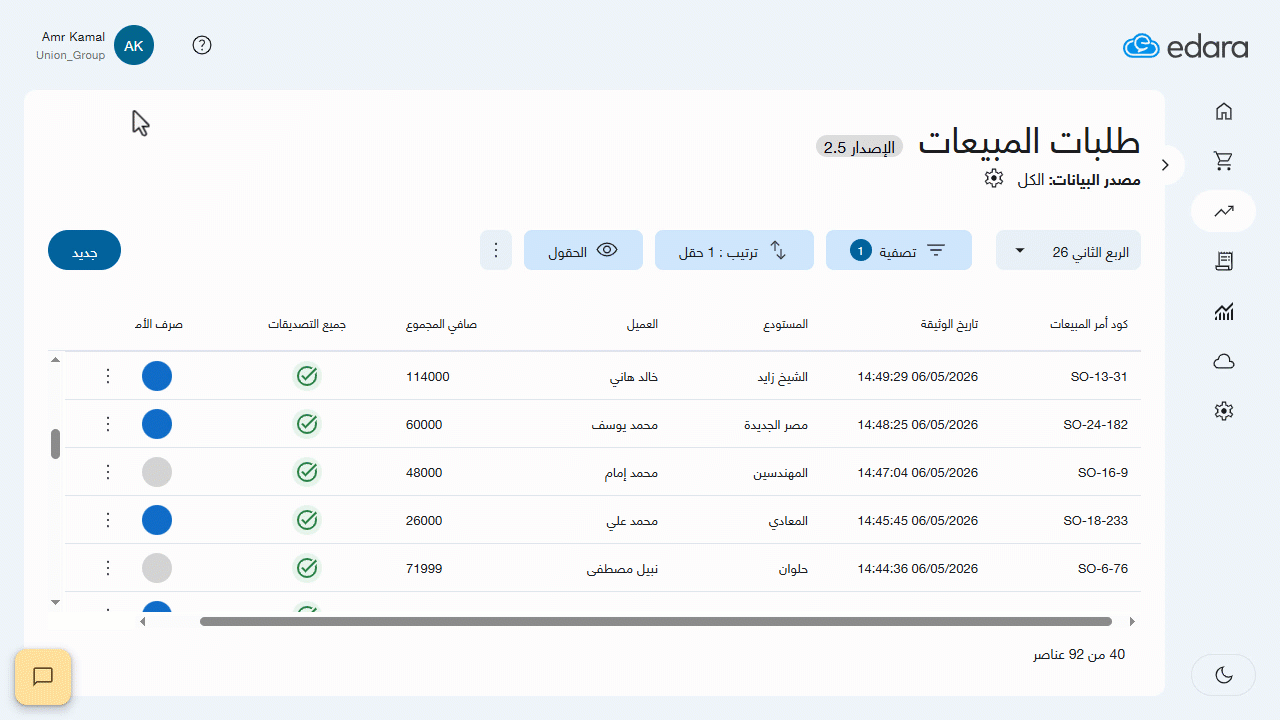Open the bar chart reports icon
This screenshot has width=1280, height=720.
coord(1223,312)
